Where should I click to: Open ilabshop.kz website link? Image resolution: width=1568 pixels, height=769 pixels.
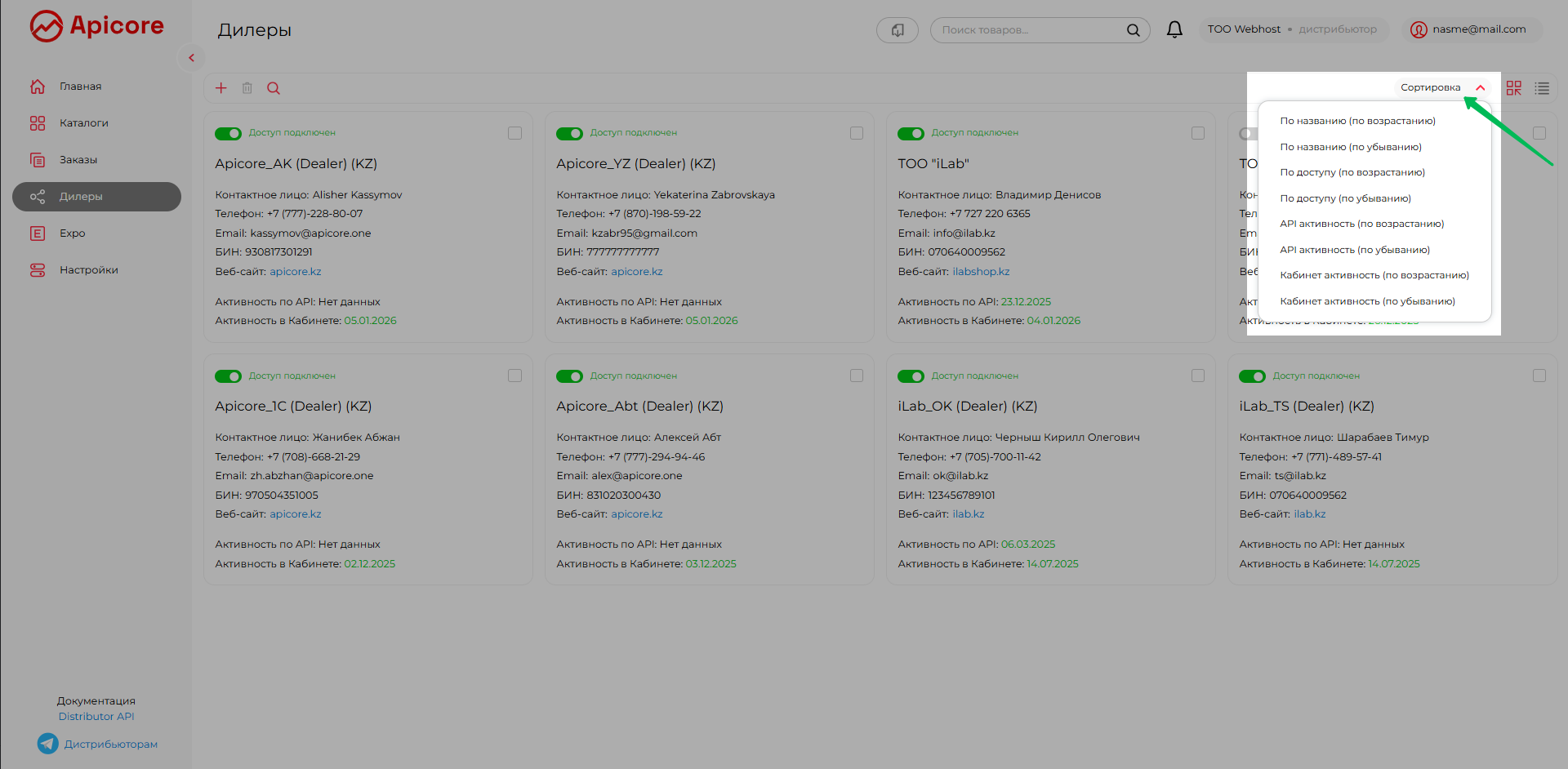click(981, 272)
